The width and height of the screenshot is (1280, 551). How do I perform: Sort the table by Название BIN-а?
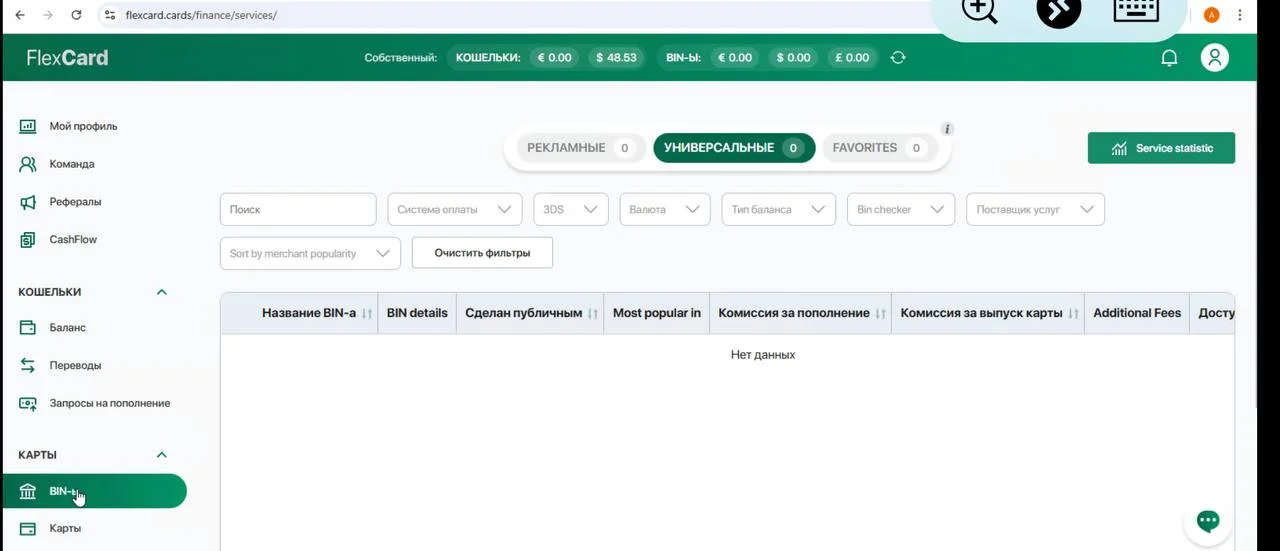click(x=366, y=314)
